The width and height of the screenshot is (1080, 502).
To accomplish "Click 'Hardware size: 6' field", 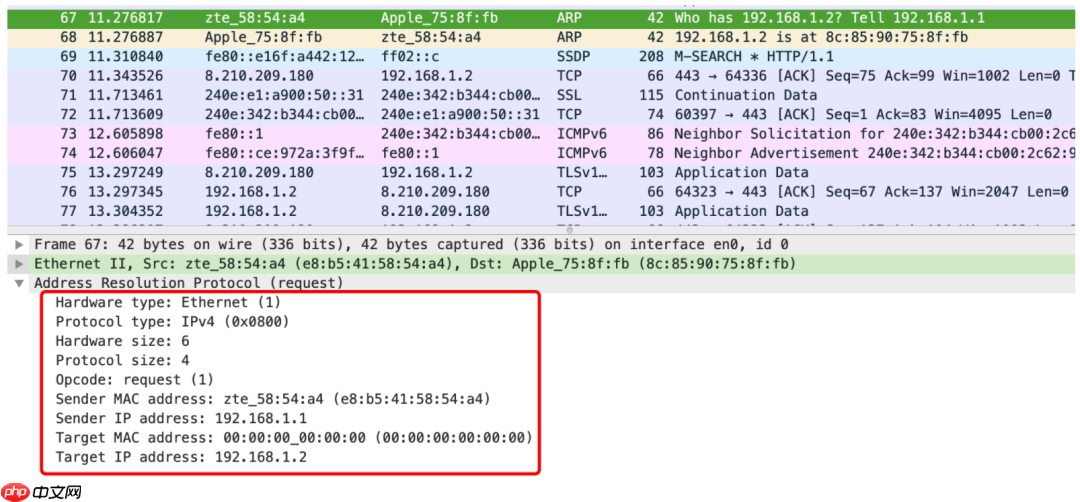I will pos(123,341).
